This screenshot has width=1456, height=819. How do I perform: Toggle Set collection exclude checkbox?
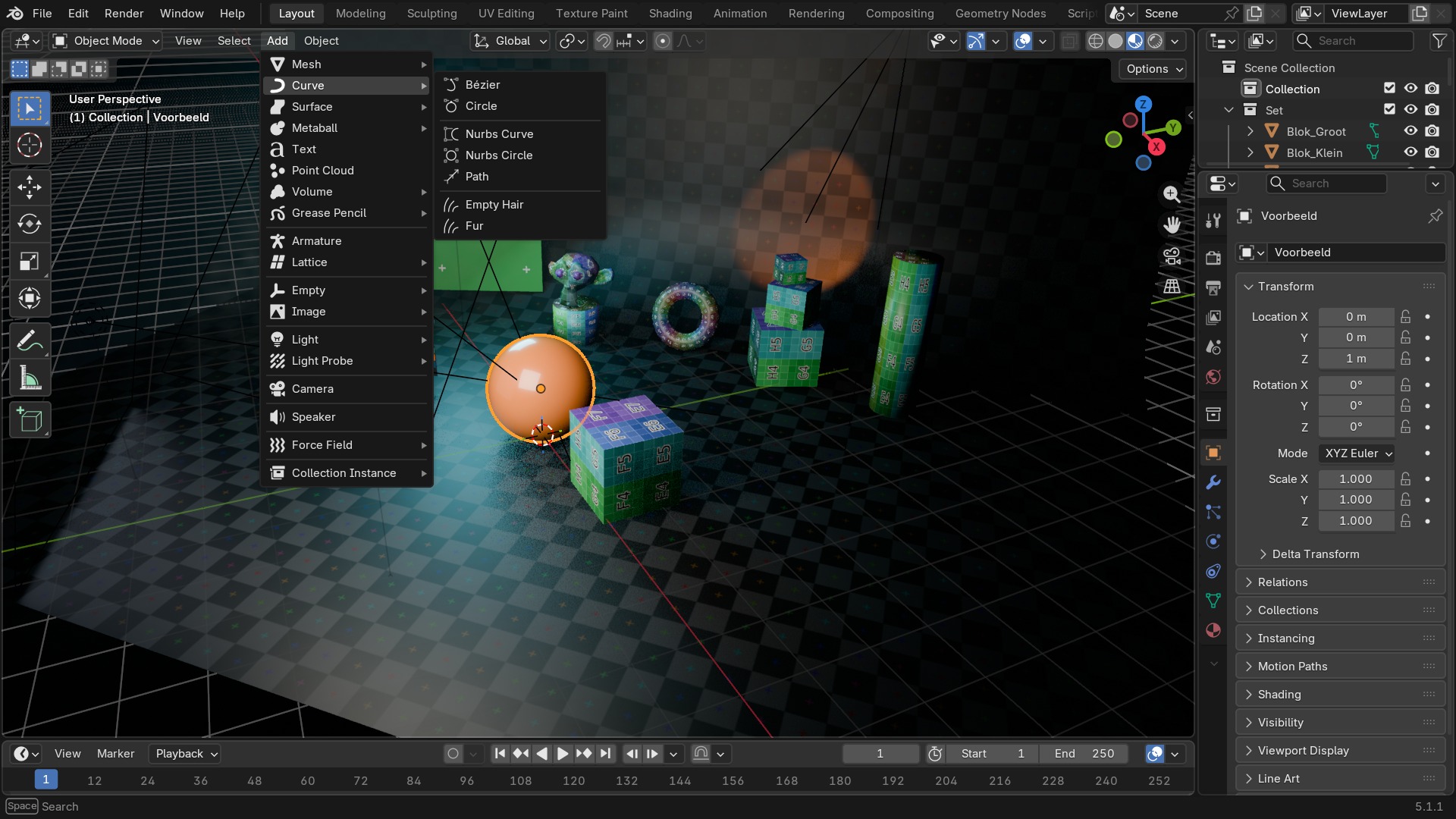pyautogui.click(x=1389, y=109)
